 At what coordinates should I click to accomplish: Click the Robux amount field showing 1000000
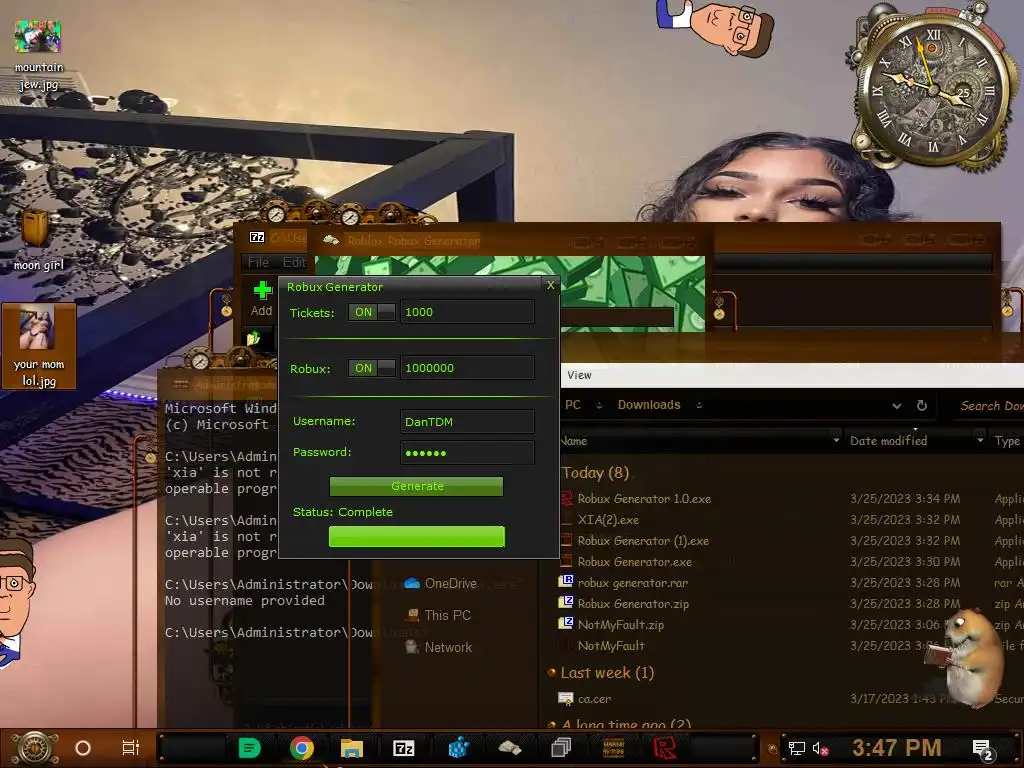[468, 368]
